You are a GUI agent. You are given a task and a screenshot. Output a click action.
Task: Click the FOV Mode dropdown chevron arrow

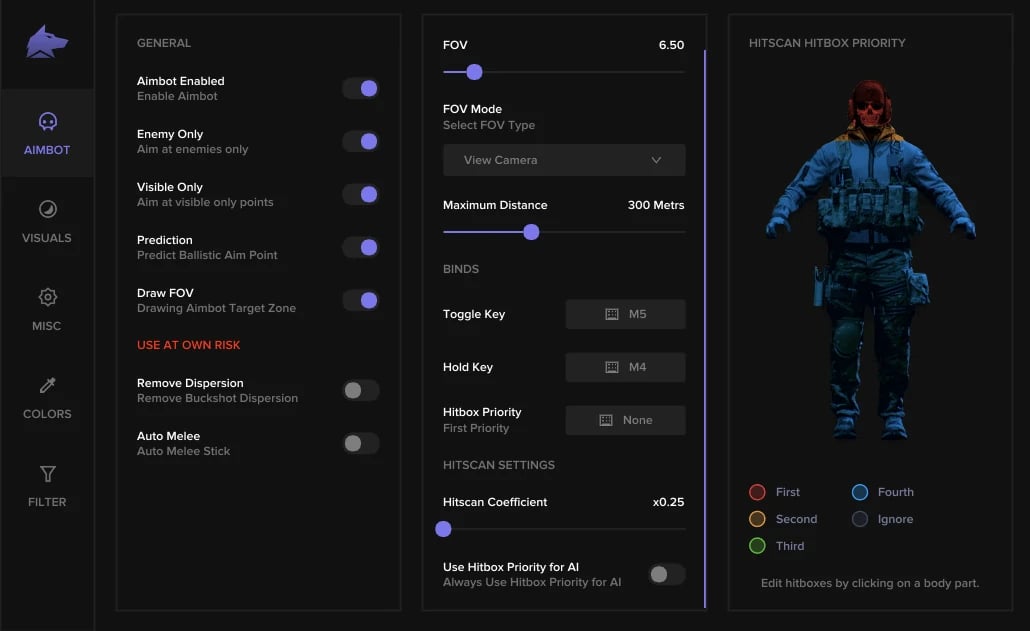tap(656, 160)
